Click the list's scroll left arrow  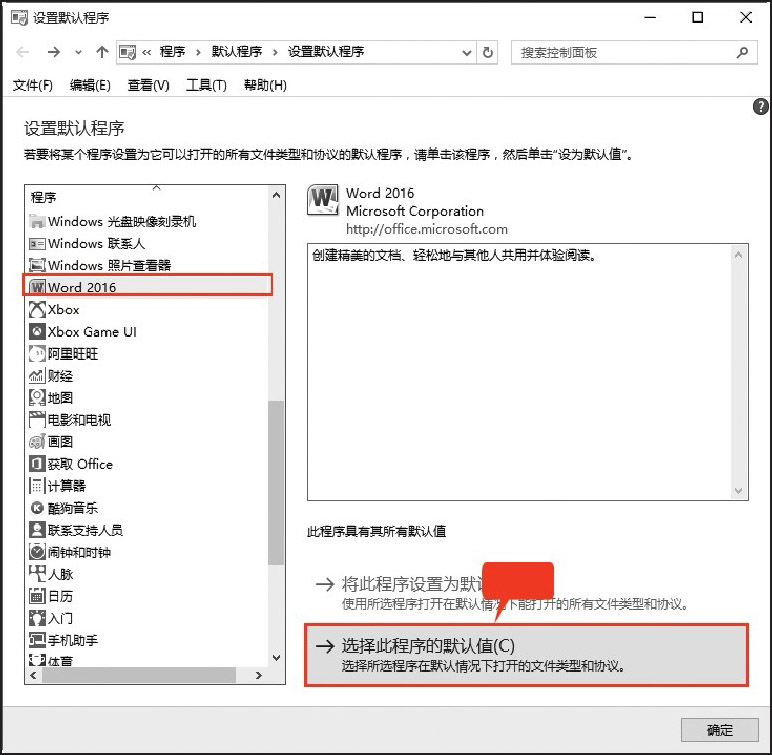click(33, 675)
